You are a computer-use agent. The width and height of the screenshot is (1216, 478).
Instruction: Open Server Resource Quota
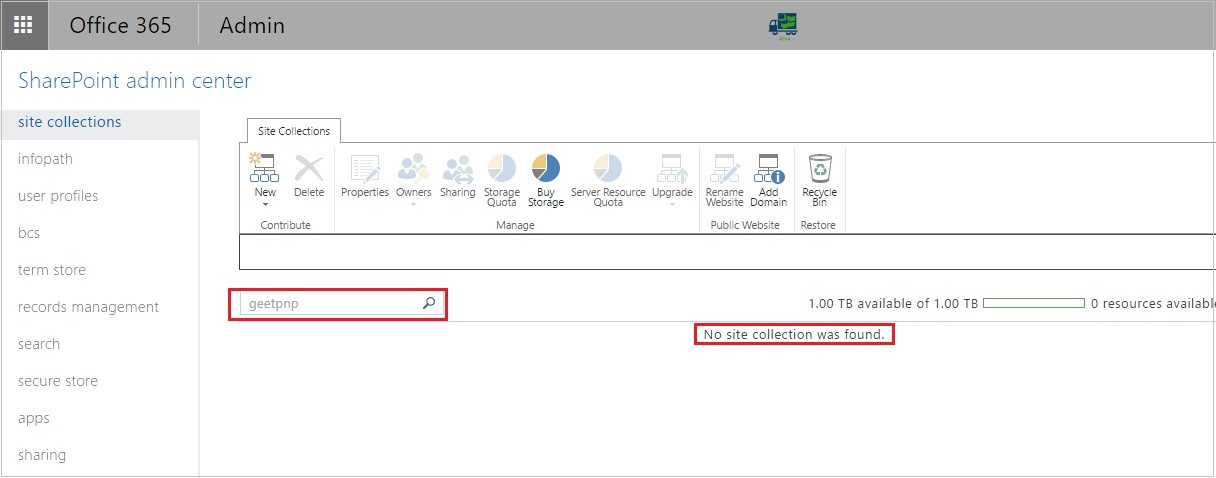pyautogui.click(x=608, y=180)
